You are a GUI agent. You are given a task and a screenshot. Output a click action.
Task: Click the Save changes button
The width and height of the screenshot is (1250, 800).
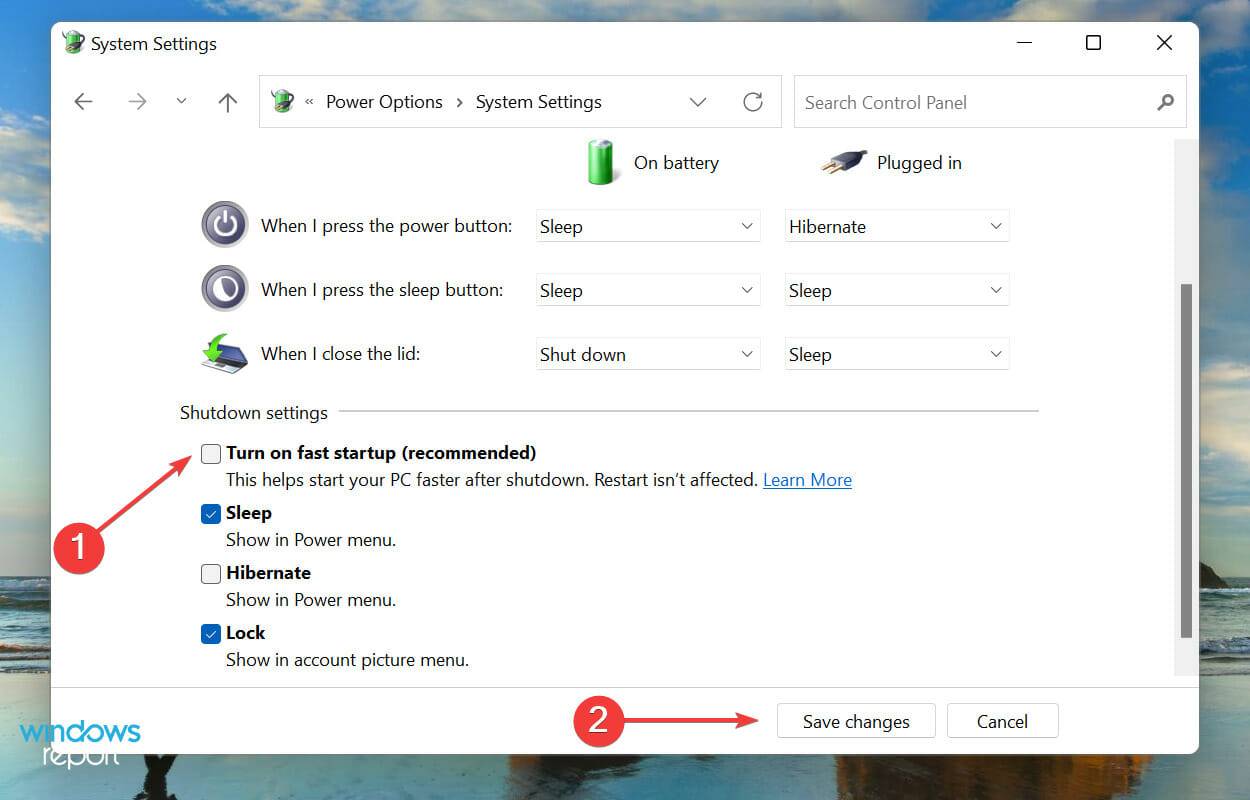(855, 720)
